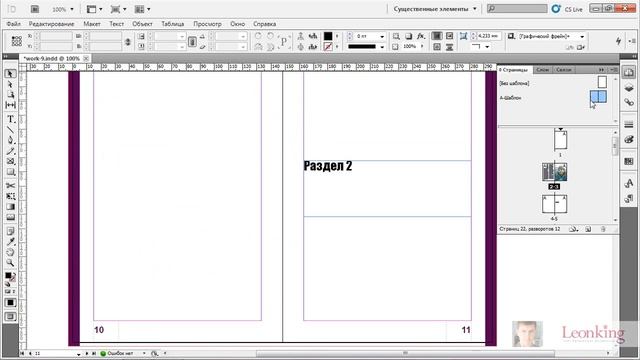Open the Arrange Documents dropdown
Screen dimensions: 640x360
pos(142,9)
